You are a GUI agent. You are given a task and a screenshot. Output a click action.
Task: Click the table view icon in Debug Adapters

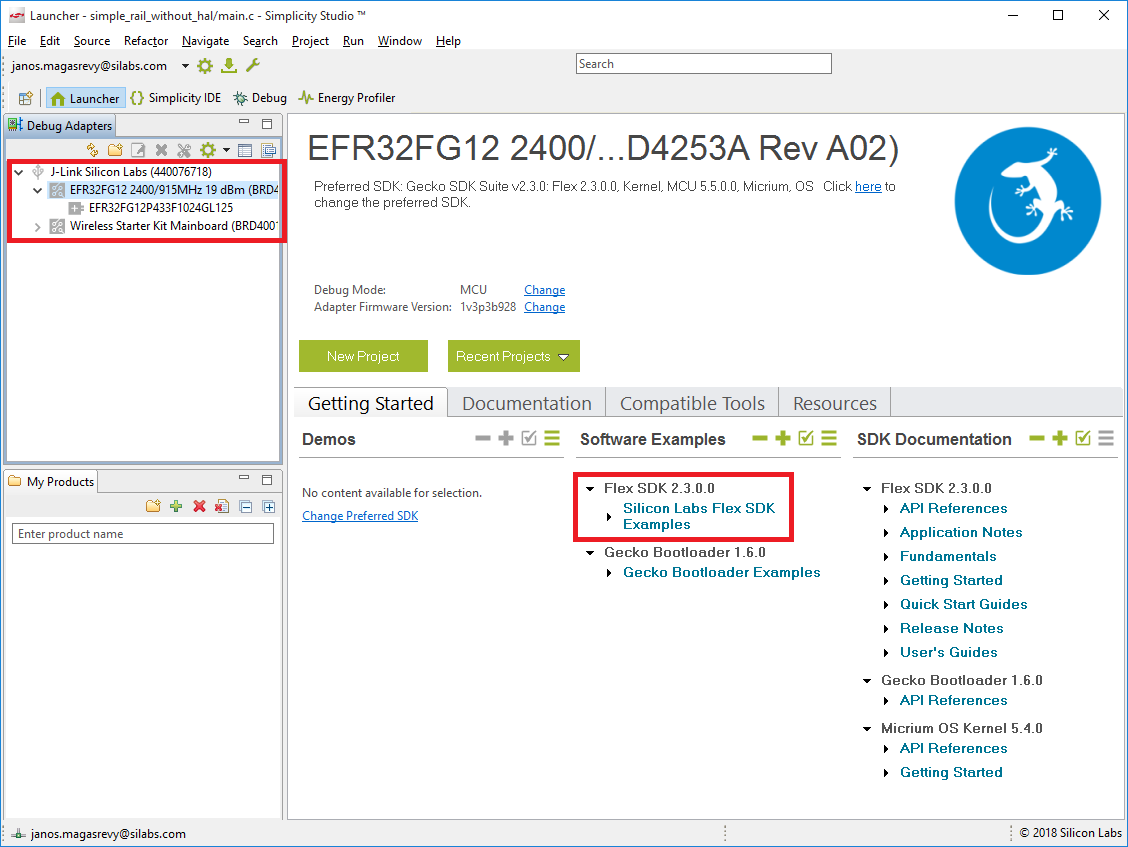(x=245, y=150)
